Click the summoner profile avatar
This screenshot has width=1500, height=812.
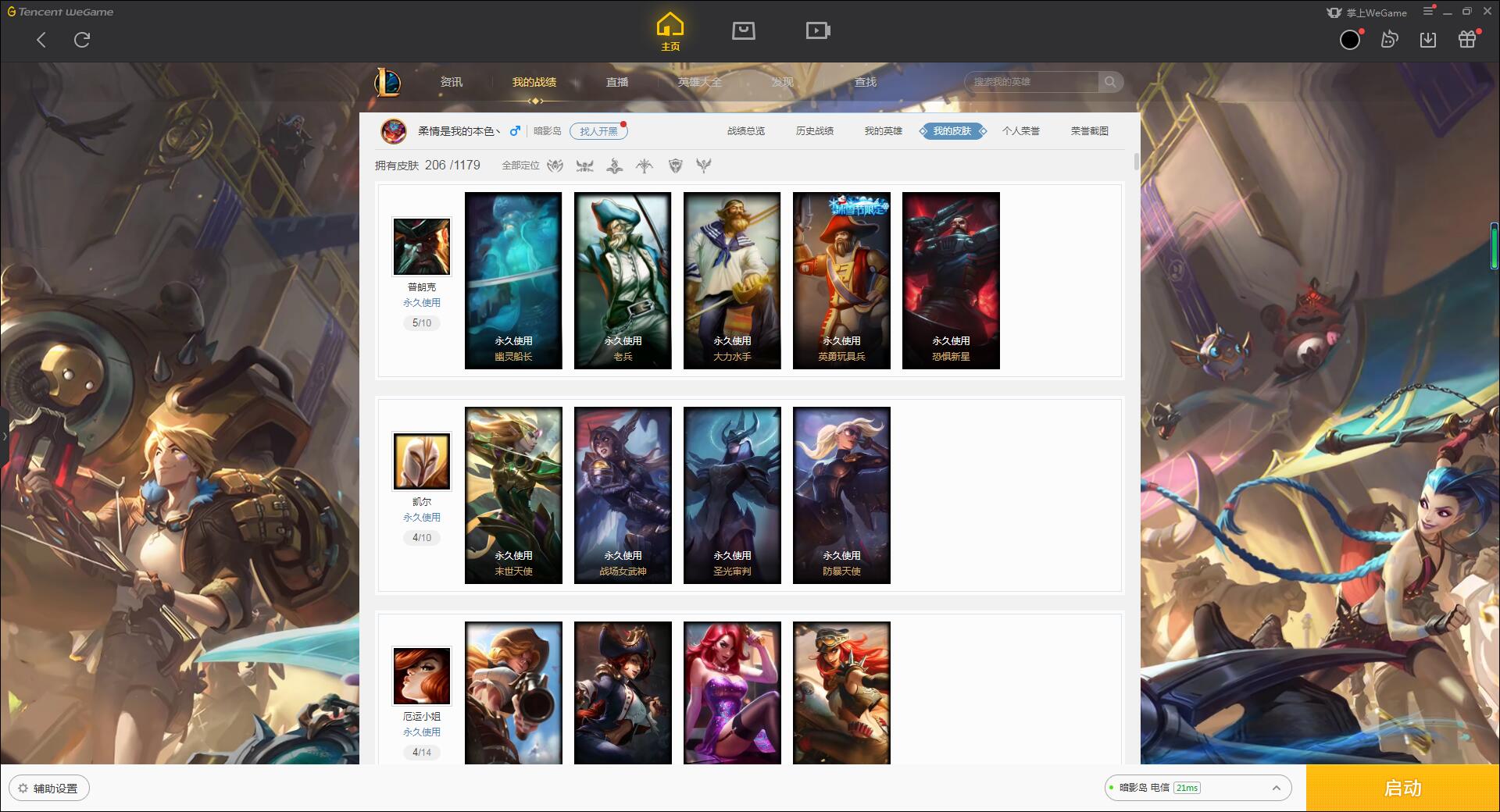394,131
